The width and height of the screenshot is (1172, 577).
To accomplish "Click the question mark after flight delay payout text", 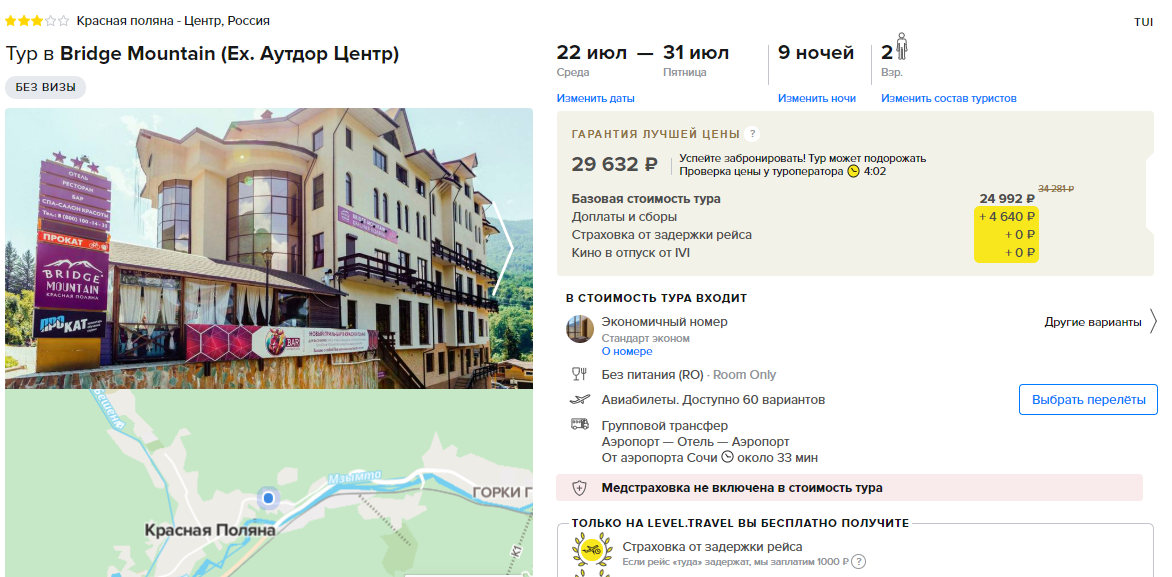I will (x=859, y=561).
